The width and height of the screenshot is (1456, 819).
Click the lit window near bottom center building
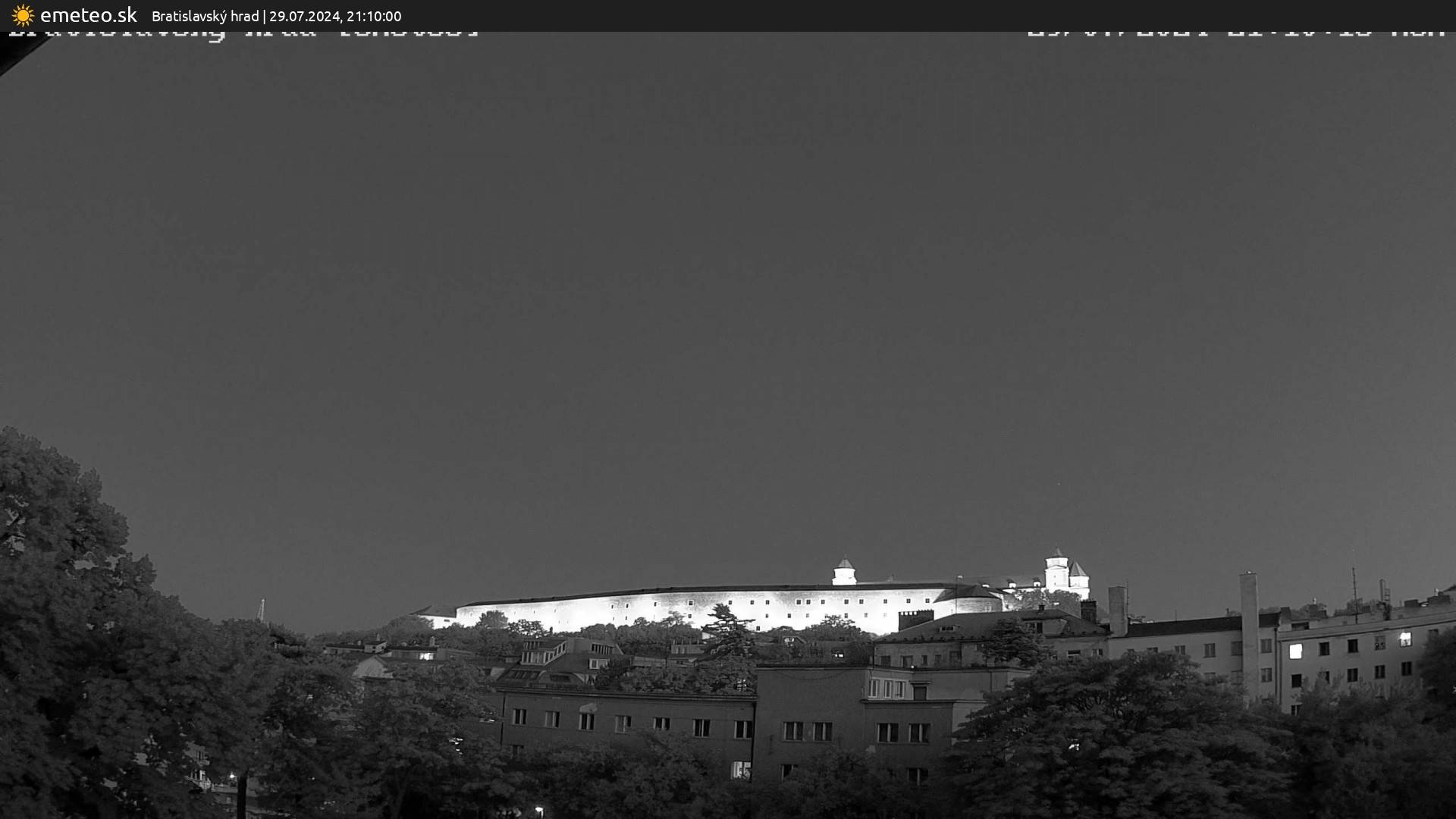740,770
